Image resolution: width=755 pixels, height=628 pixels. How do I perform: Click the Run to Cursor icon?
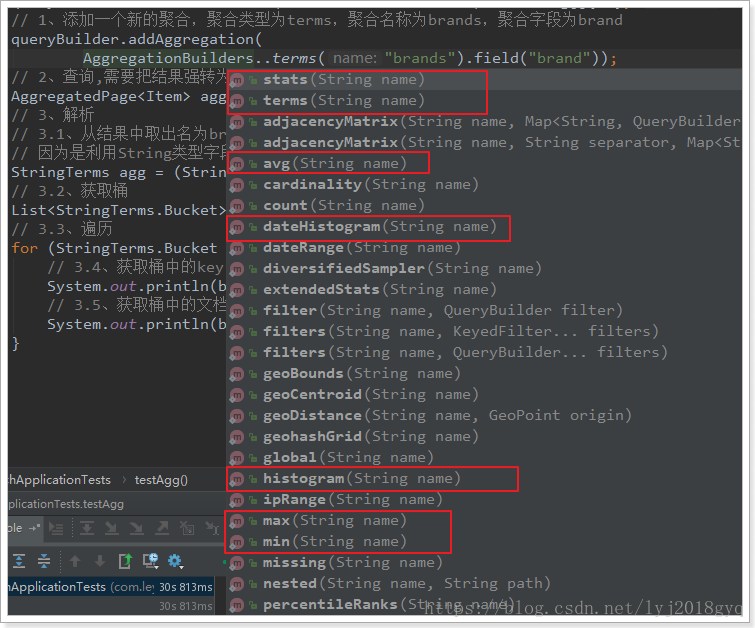coord(212,528)
